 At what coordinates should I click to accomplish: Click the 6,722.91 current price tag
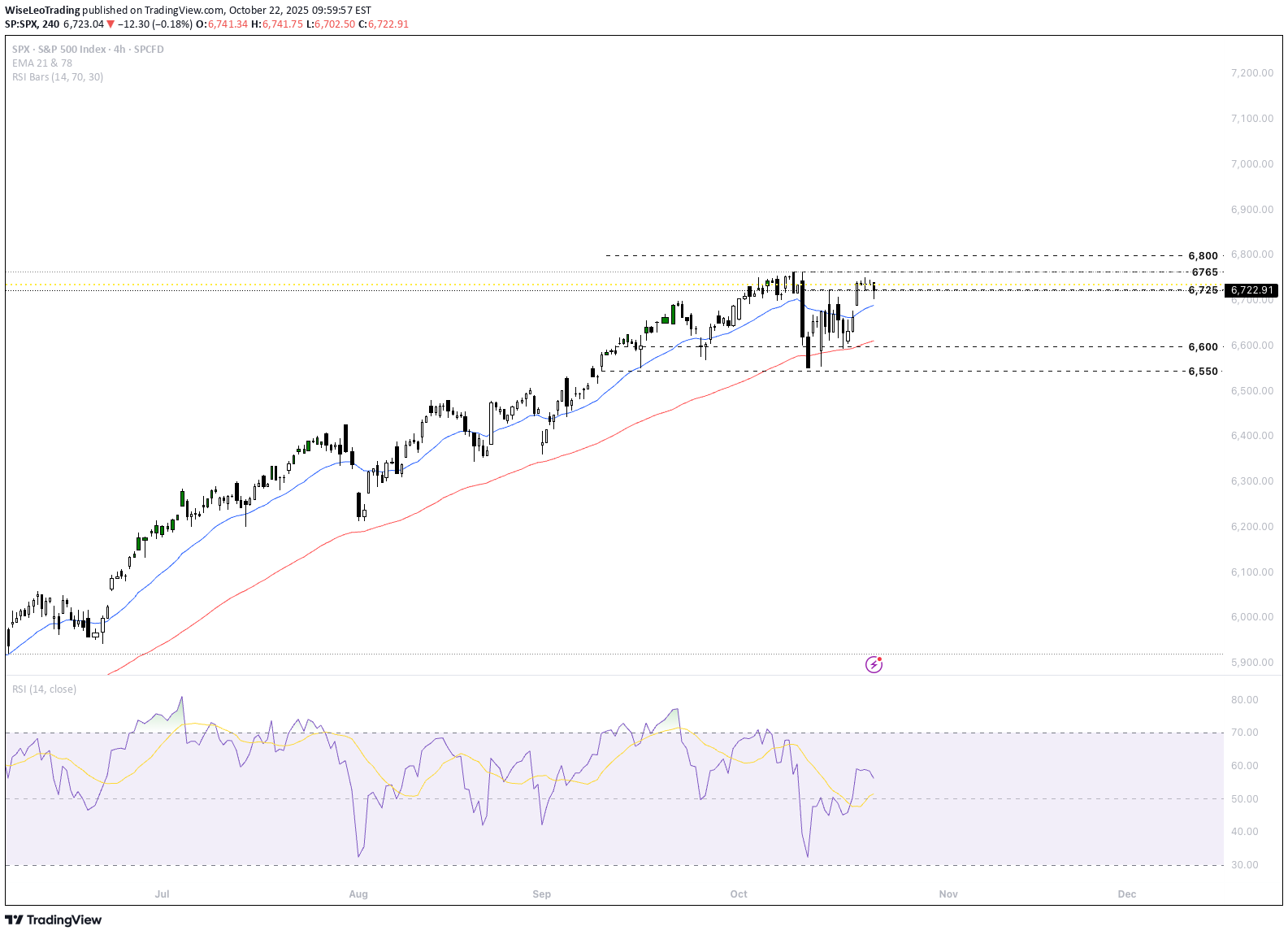tap(1251, 290)
